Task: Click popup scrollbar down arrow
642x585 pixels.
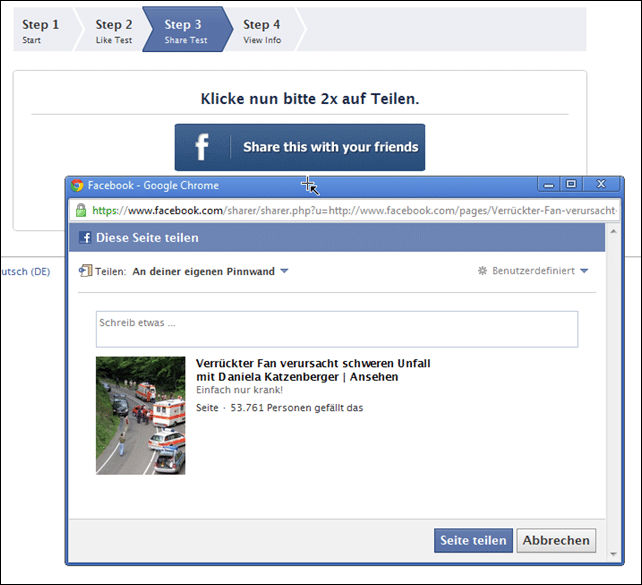Action: click(613, 554)
